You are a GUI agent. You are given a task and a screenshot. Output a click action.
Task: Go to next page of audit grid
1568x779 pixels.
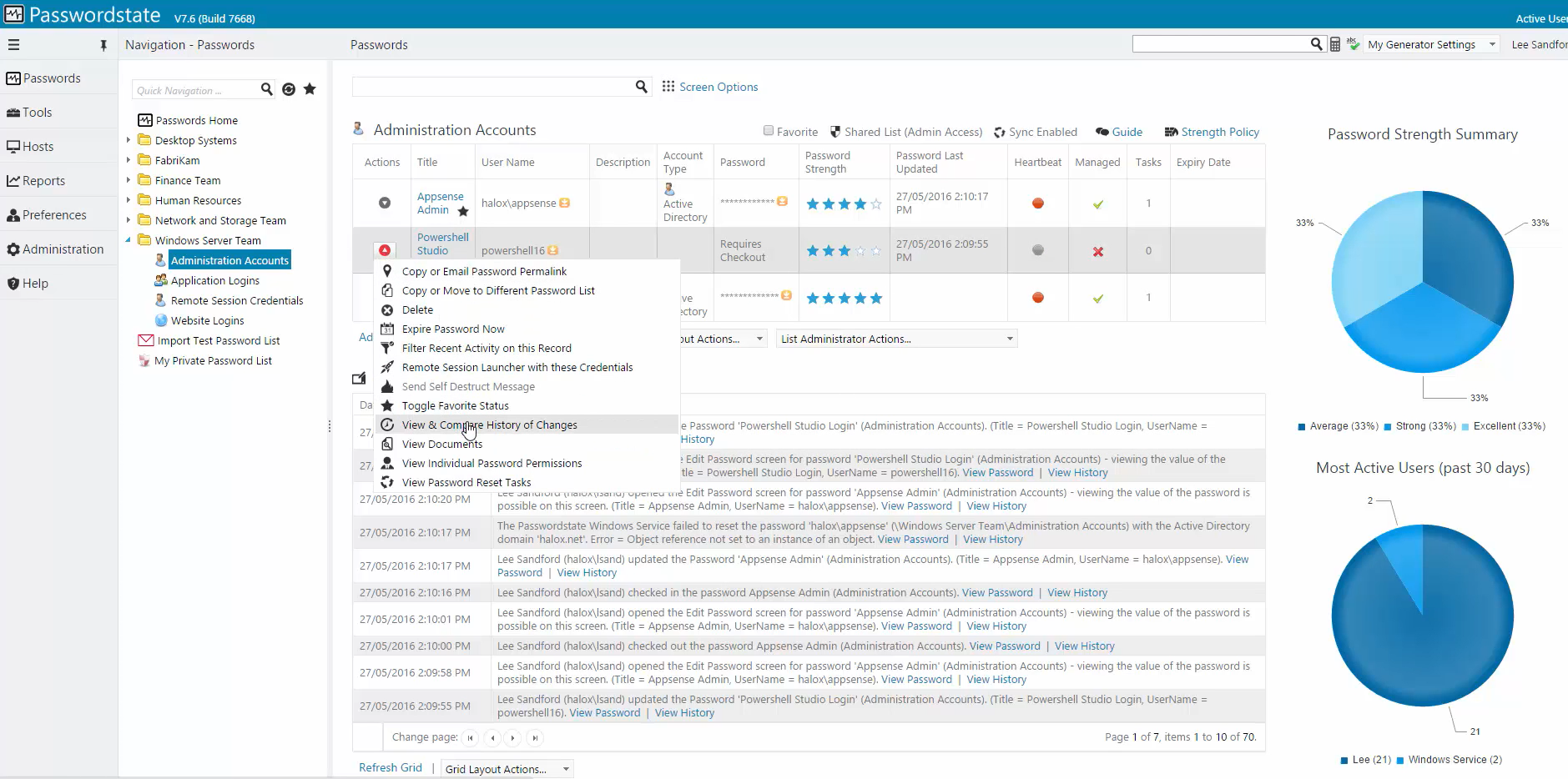click(x=512, y=738)
